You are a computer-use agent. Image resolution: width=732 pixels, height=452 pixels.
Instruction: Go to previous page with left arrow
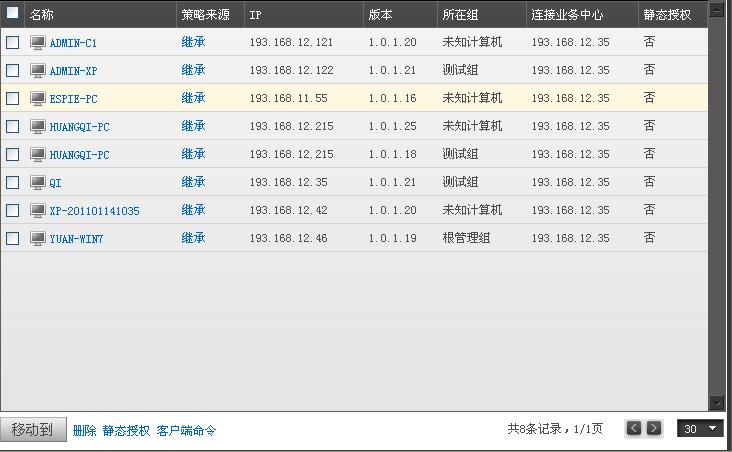click(633, 428)
